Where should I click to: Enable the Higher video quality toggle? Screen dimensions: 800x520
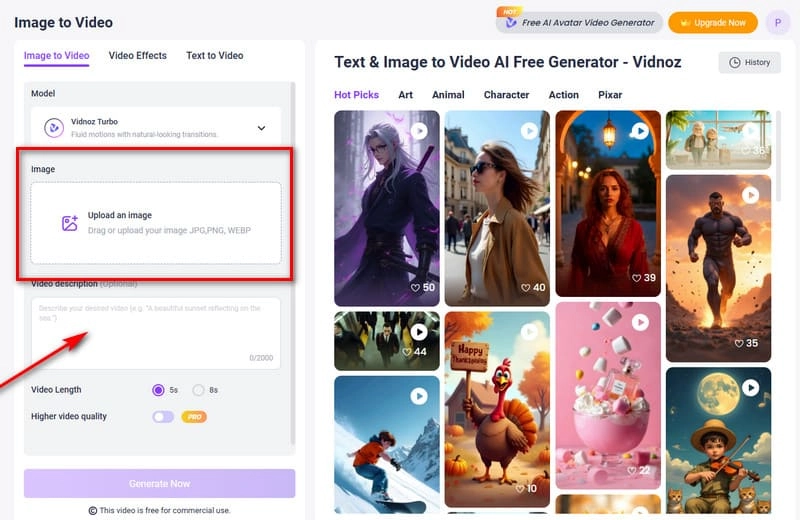[163, 416]
